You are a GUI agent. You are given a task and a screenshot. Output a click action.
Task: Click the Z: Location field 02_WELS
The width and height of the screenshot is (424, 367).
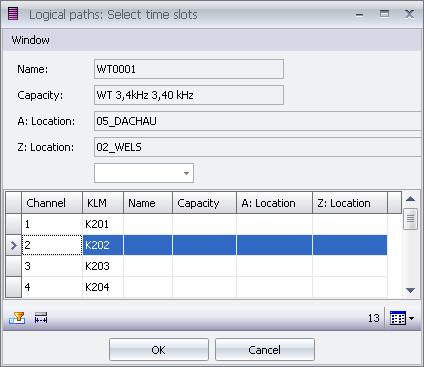[x=258, y=147]
